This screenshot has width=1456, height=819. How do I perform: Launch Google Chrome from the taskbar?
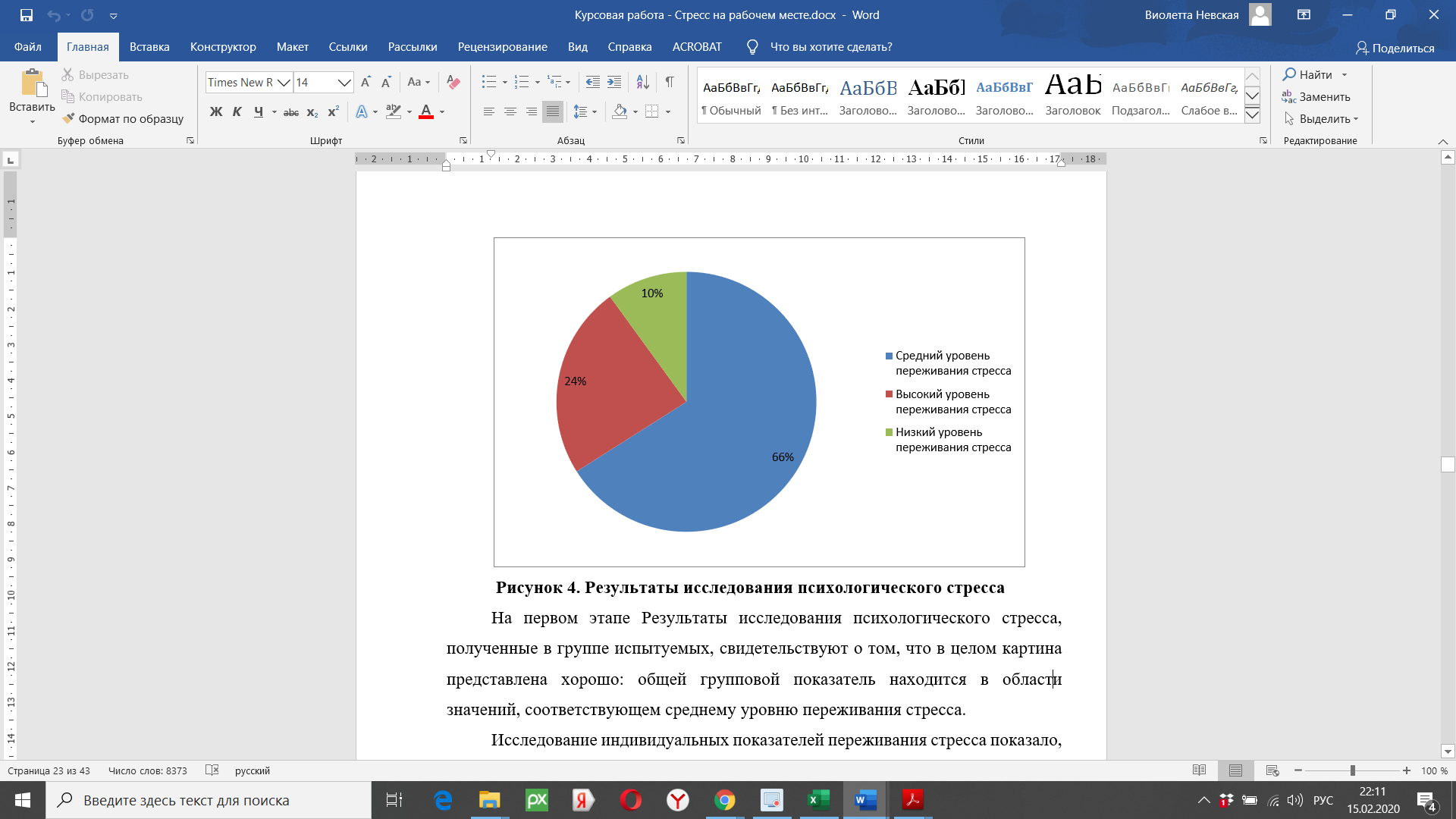[724, 800]
